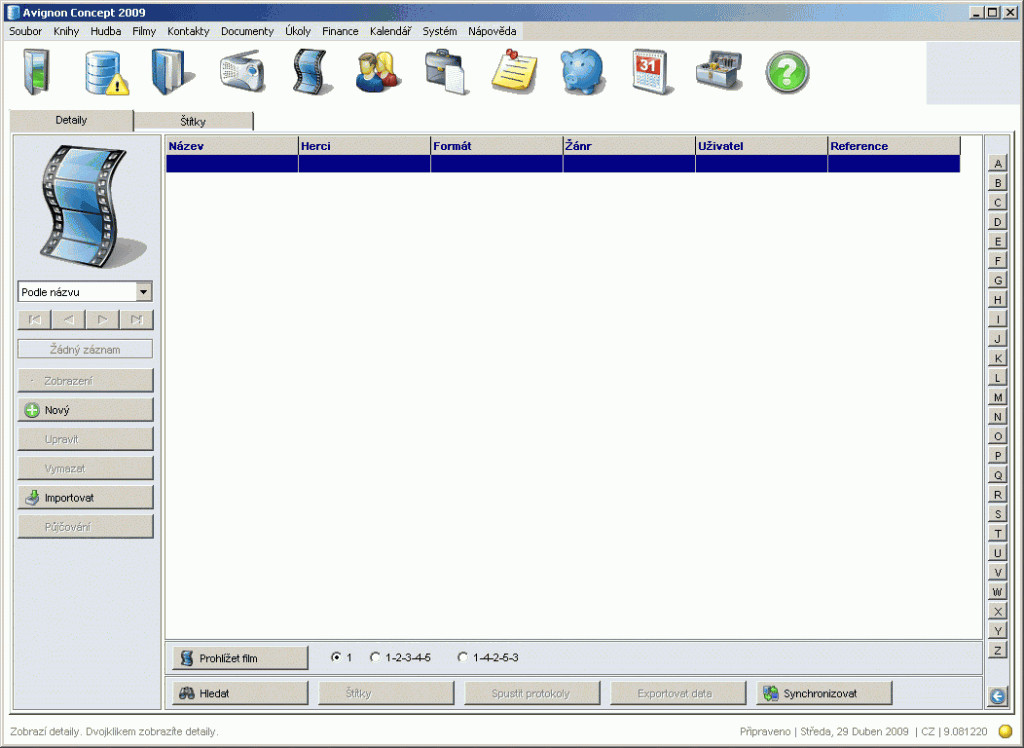Open the database warning toolbar icon
This screenshot has width=1024, height=748.
coord(106,73)
